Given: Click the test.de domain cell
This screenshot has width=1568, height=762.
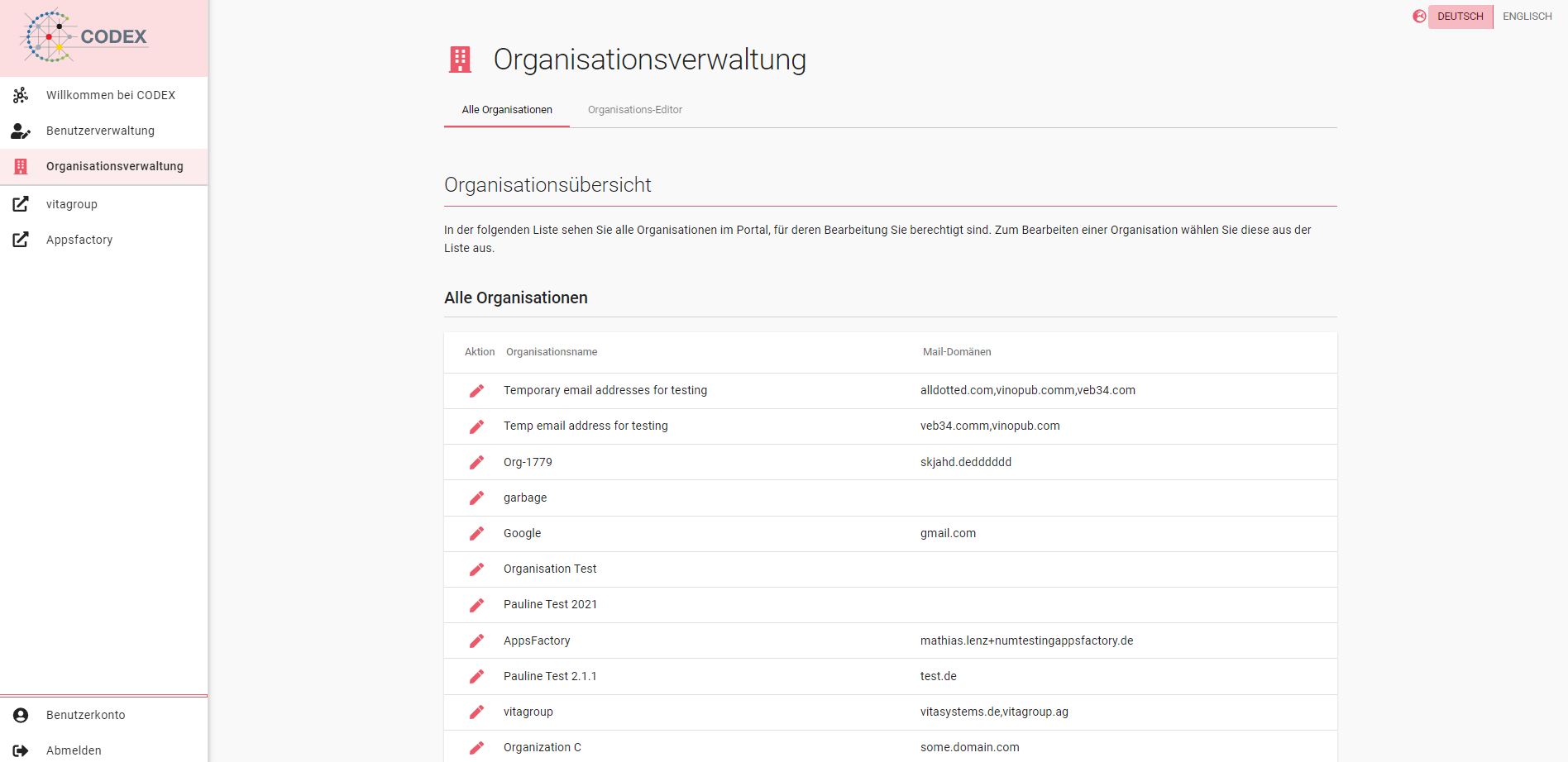Looking at the screenshot, I should pyautogui.click(x=938, y=676).
